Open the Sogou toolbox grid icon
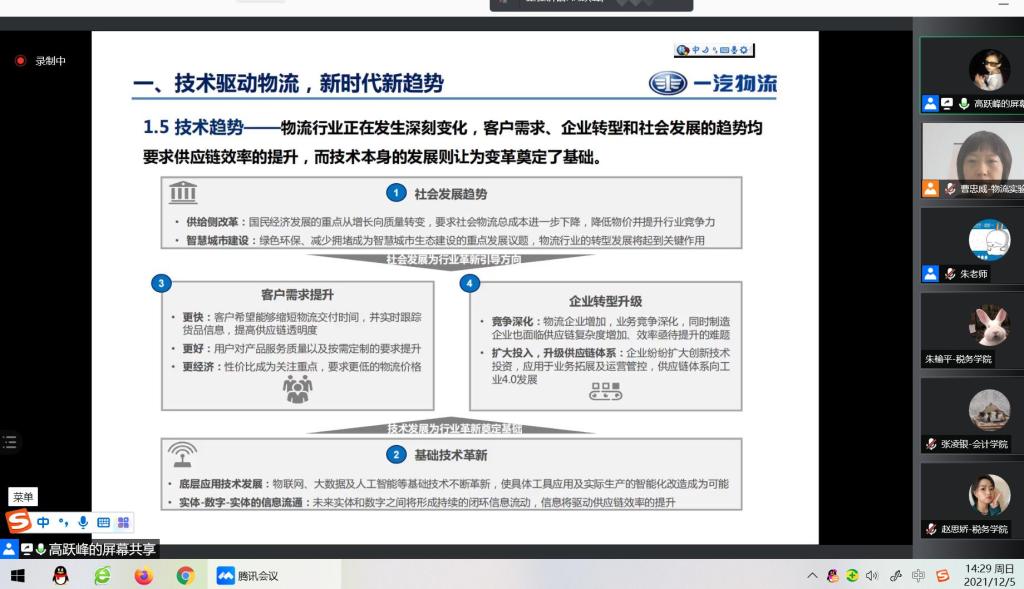Screen dimensions: 1024x589 point(123,522)
